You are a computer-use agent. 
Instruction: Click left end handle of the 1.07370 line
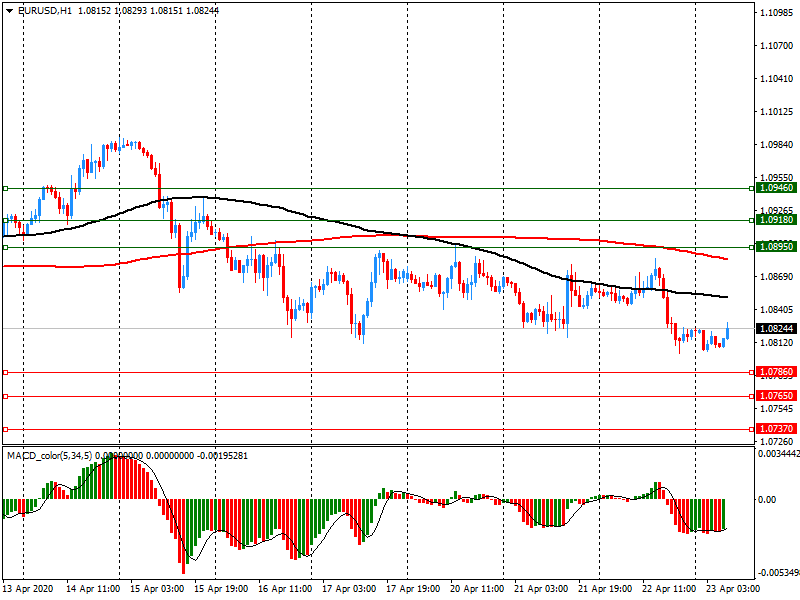pos(6,430)
